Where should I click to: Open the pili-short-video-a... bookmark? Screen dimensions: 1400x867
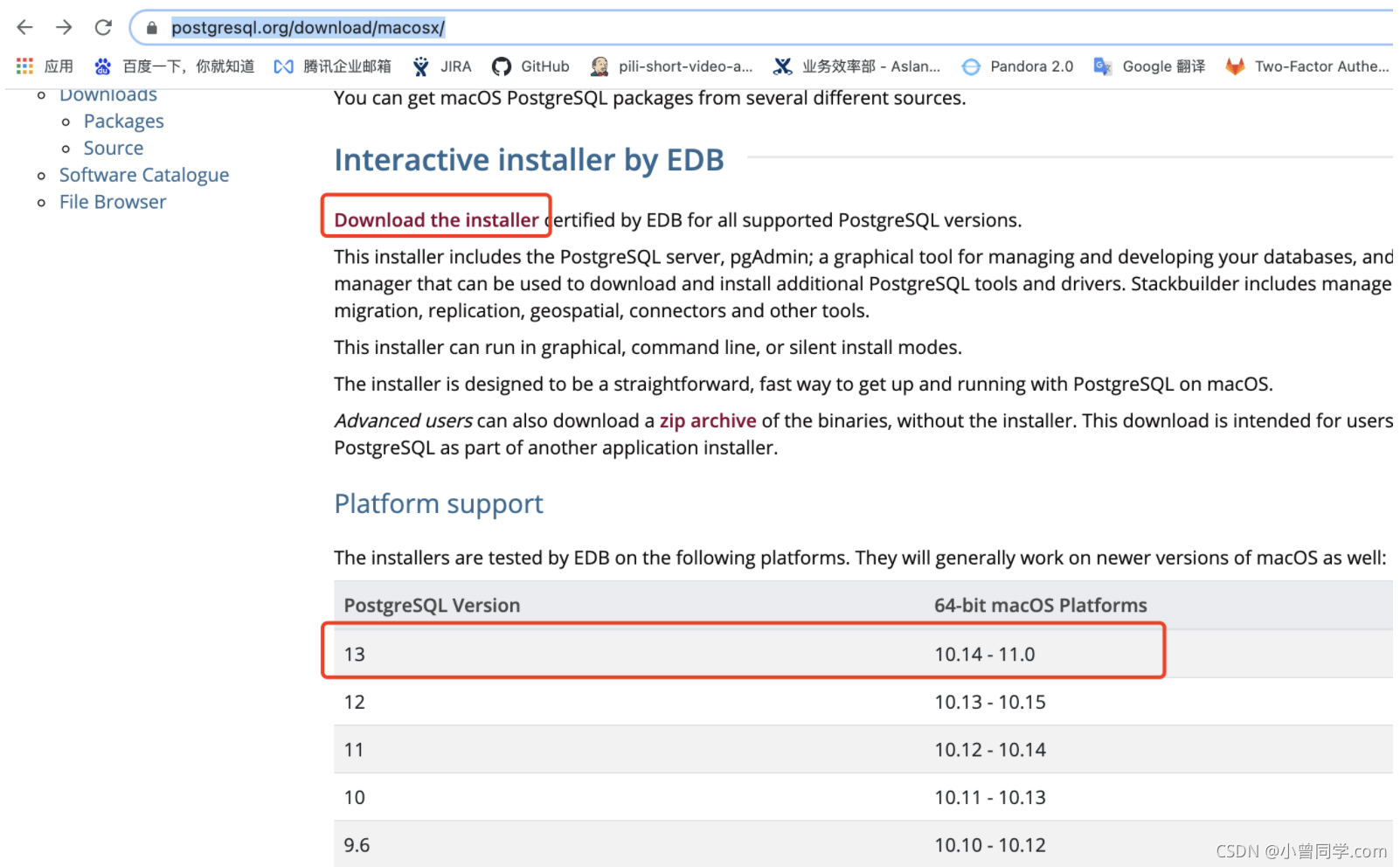click(685, 66)
